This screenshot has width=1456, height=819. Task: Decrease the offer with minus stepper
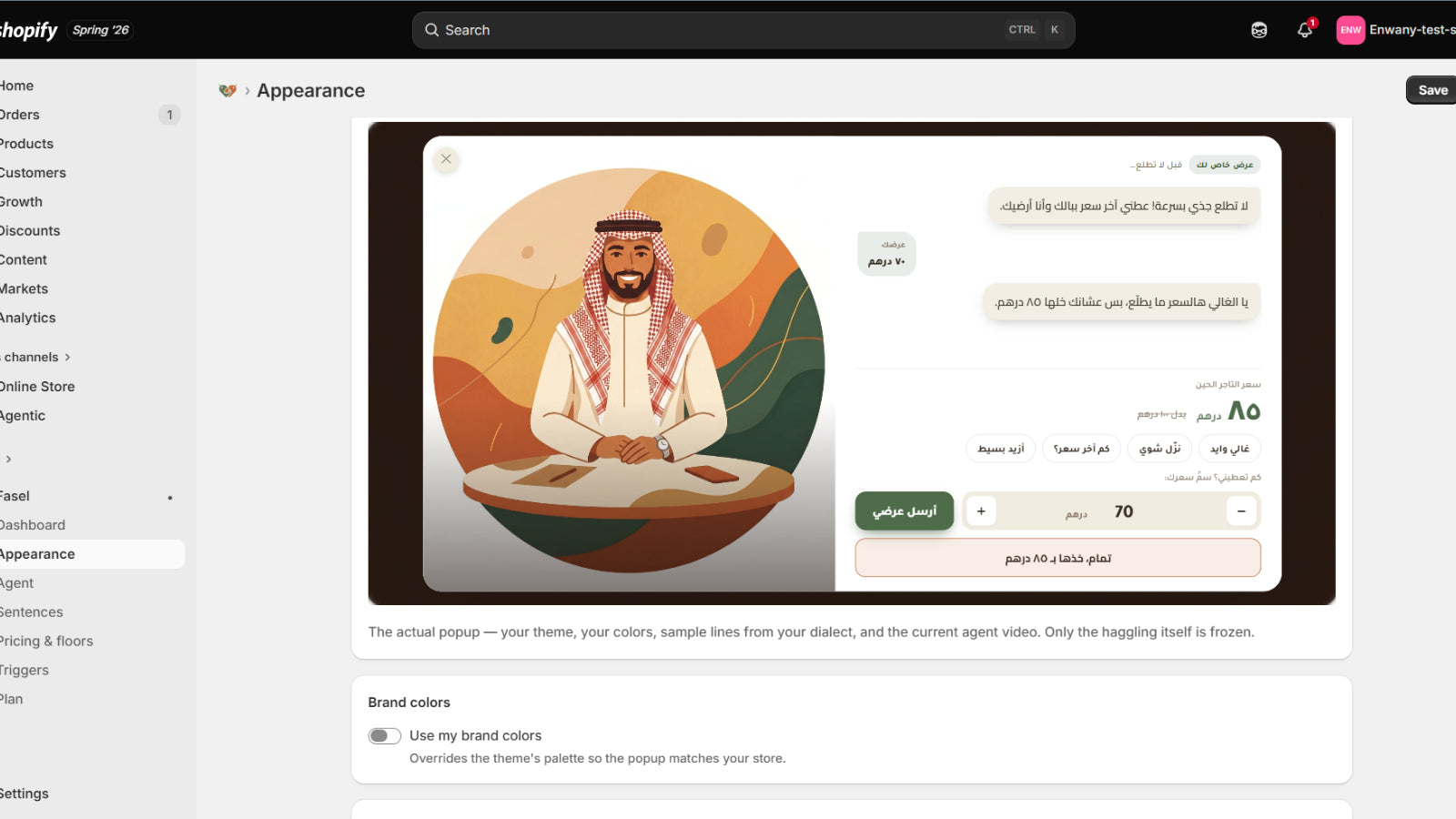tap(1241, 511)
